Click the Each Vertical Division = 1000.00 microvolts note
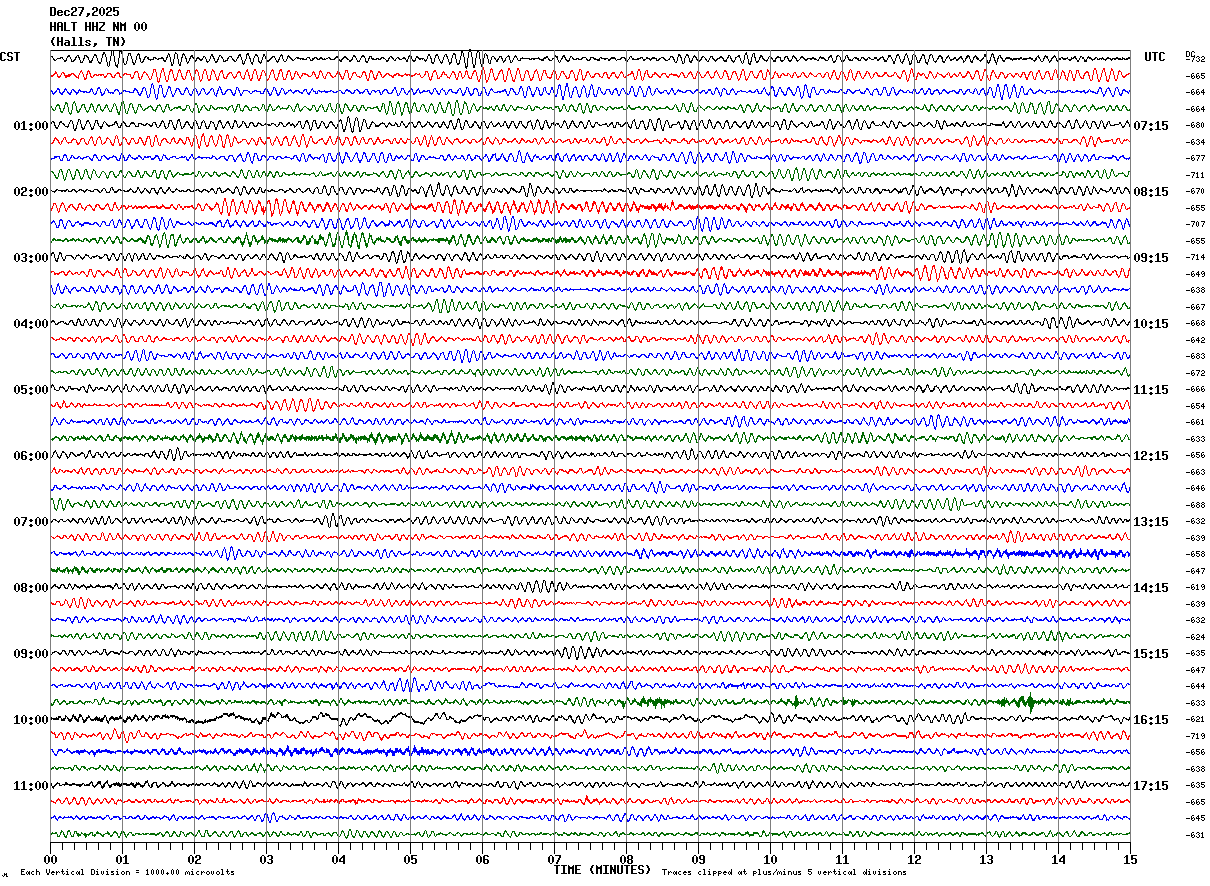 (127, 873)
